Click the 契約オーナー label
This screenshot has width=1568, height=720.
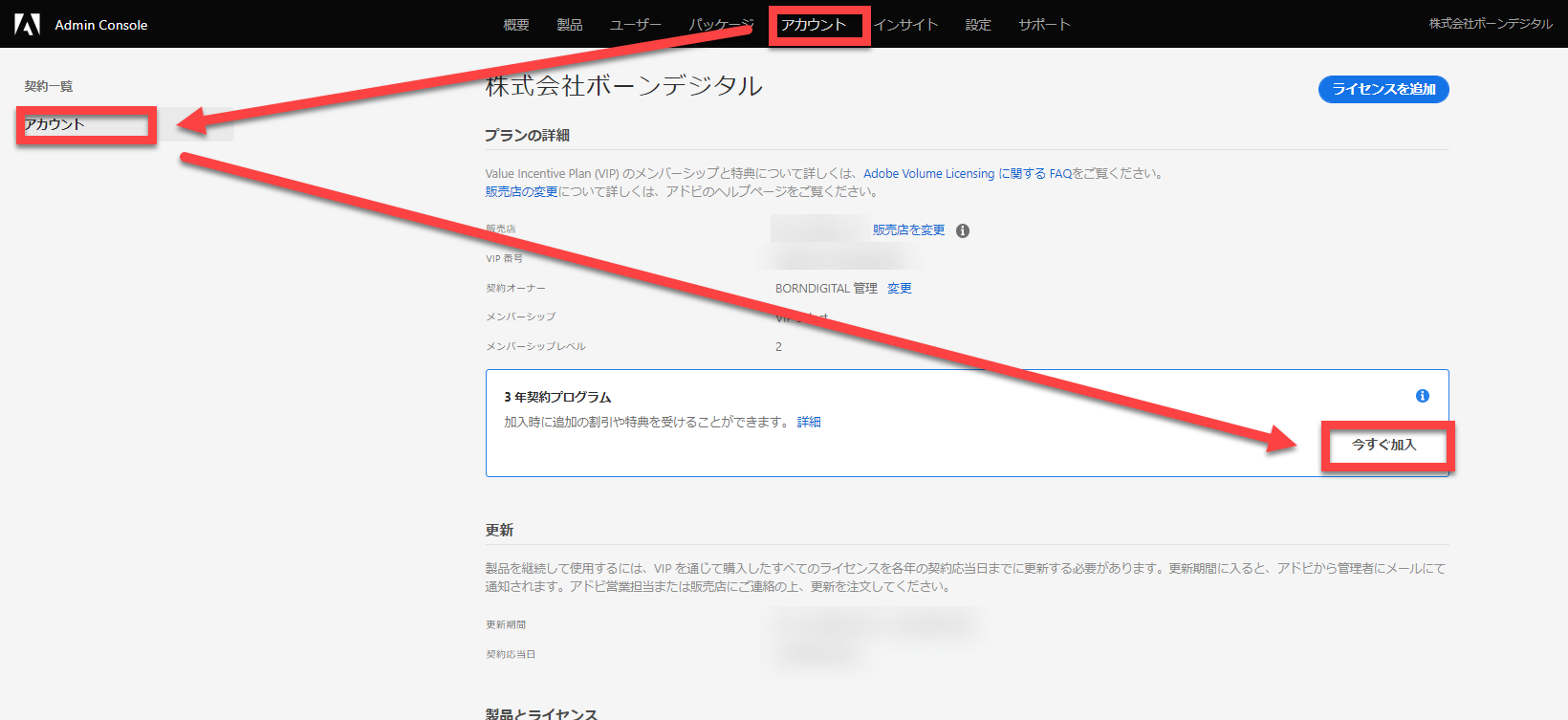(515, 288)
